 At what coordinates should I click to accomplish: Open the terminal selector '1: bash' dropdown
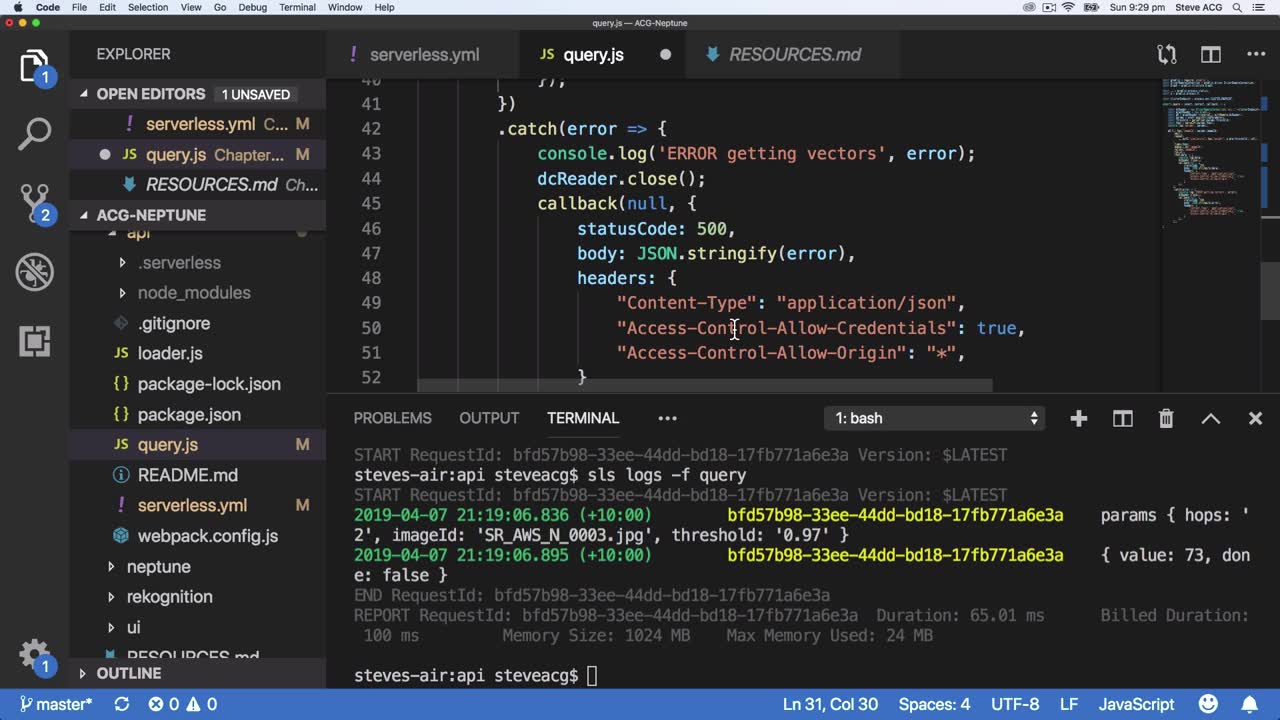936,419
